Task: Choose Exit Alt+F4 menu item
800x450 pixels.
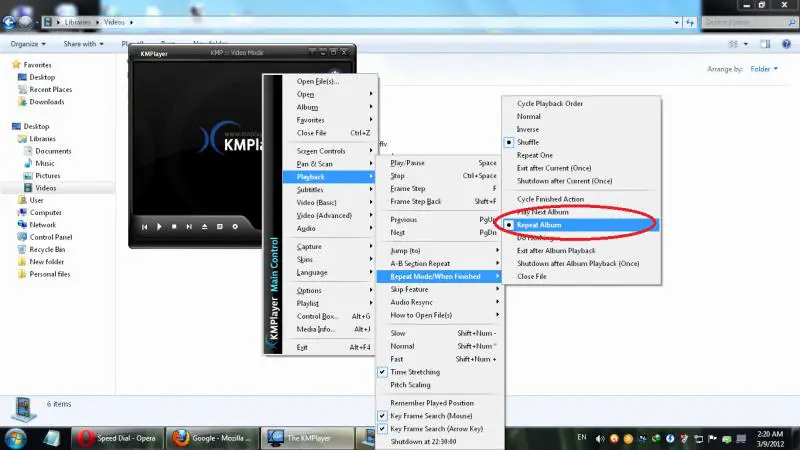Action: click(x=330, y=347)
